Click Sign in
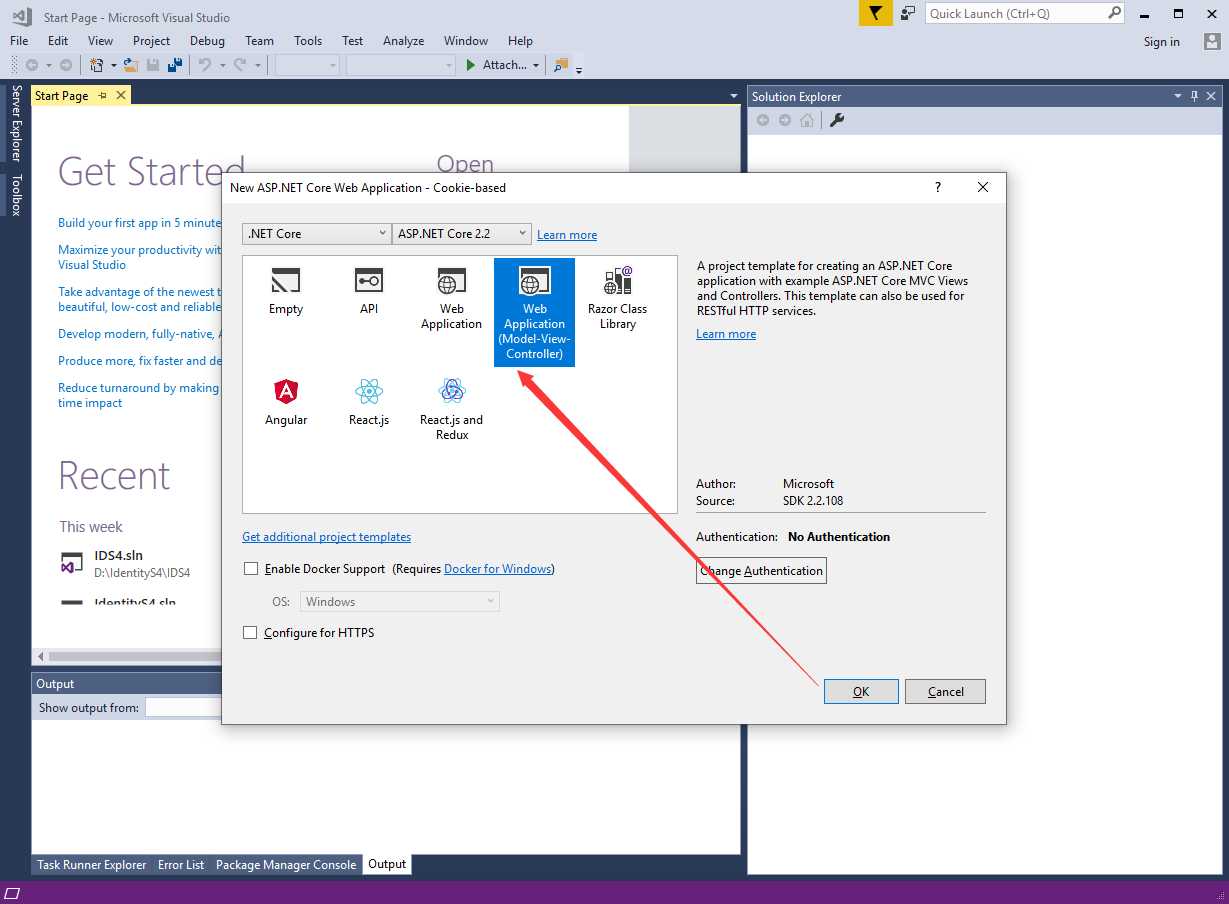 pos(1162,41)
